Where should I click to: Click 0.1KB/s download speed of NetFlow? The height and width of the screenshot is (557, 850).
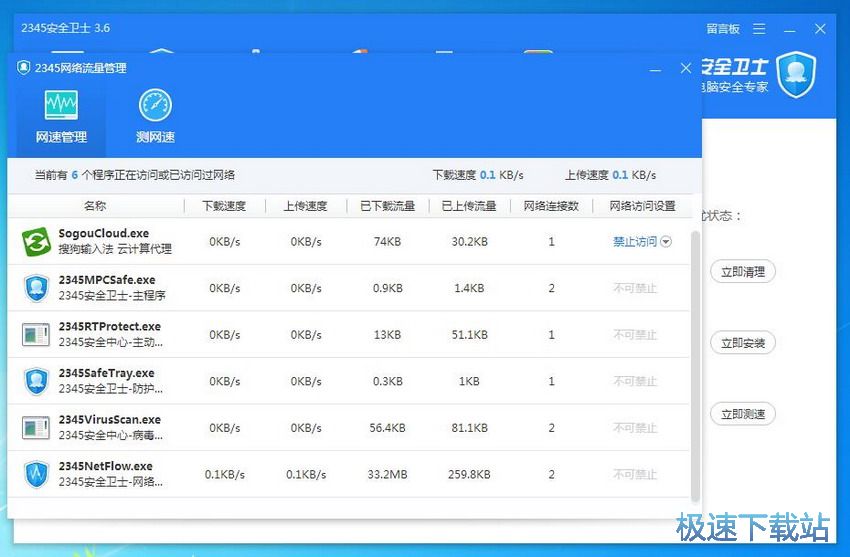[x=224, y=475]
